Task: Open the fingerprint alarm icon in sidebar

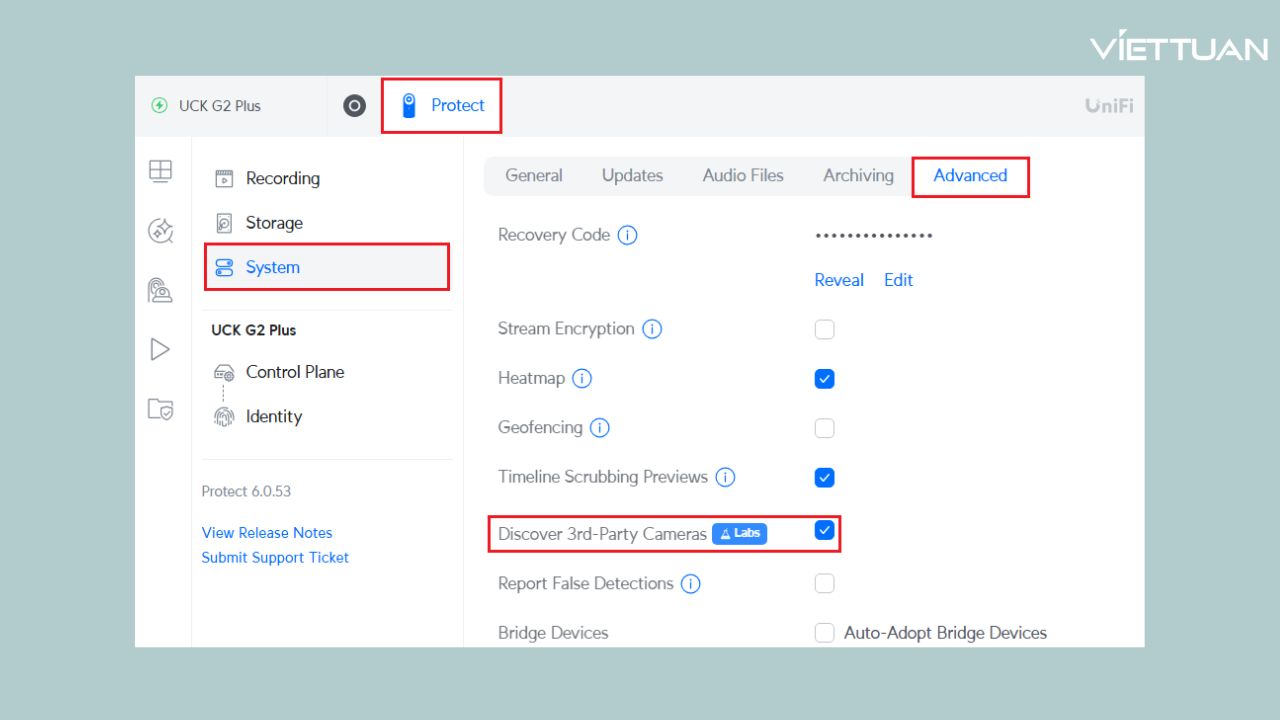Action: 160,290
